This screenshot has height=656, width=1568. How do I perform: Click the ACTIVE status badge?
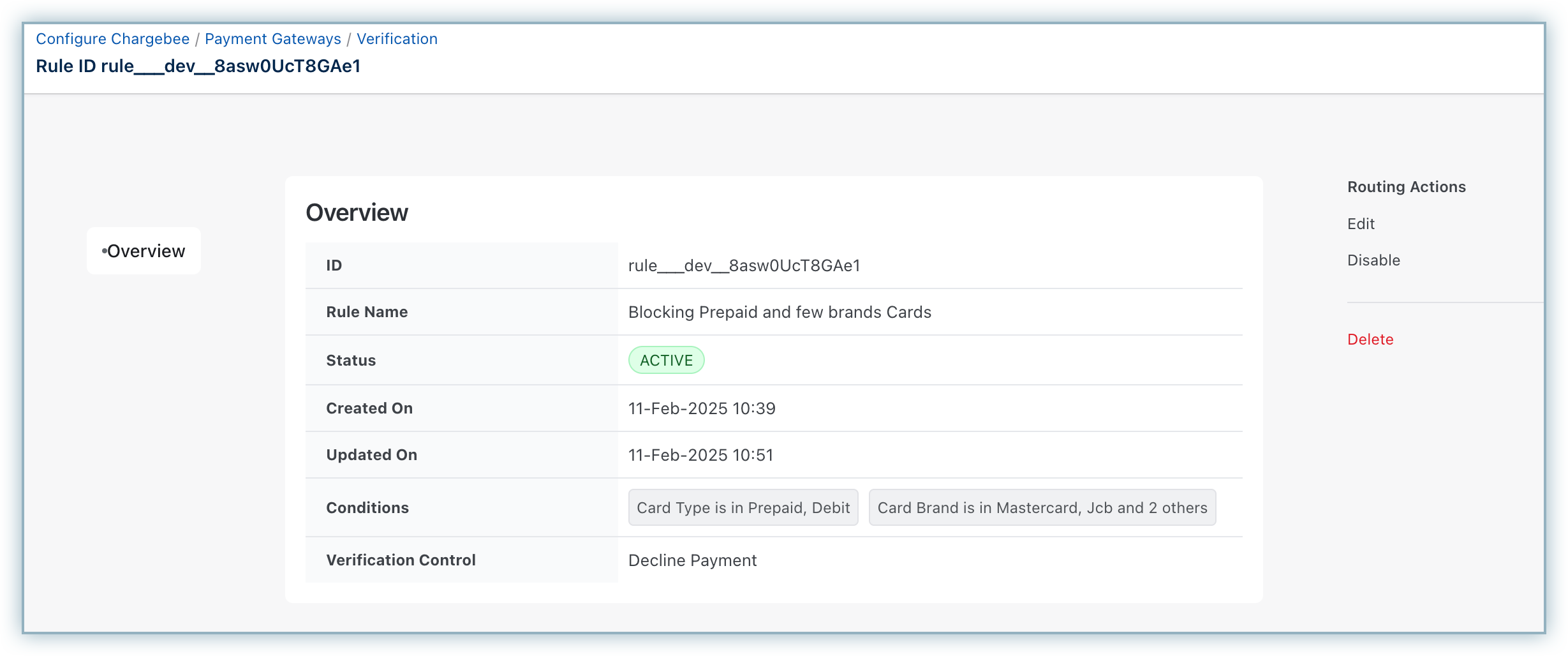point(666,361)
